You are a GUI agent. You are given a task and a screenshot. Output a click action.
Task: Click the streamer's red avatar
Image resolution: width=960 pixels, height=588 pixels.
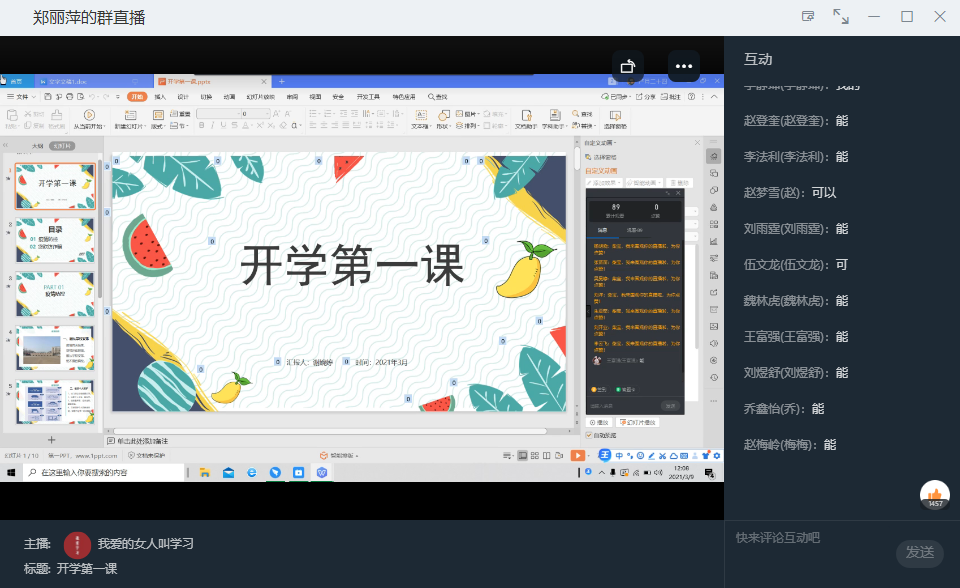[77, 544]
